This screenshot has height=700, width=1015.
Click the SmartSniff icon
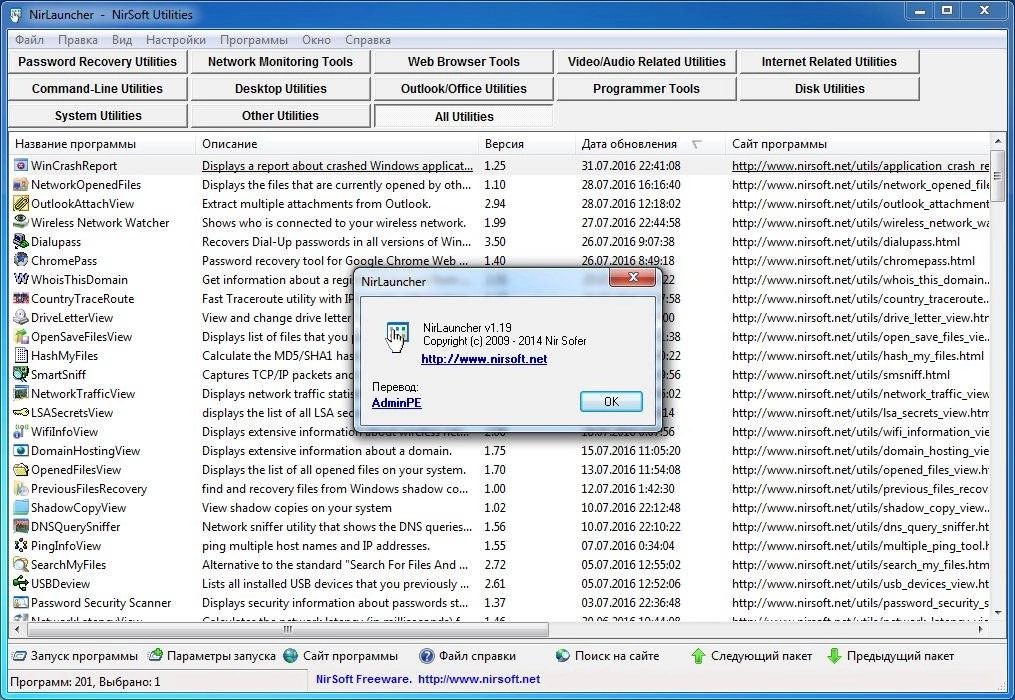click(x=21, y=374)
